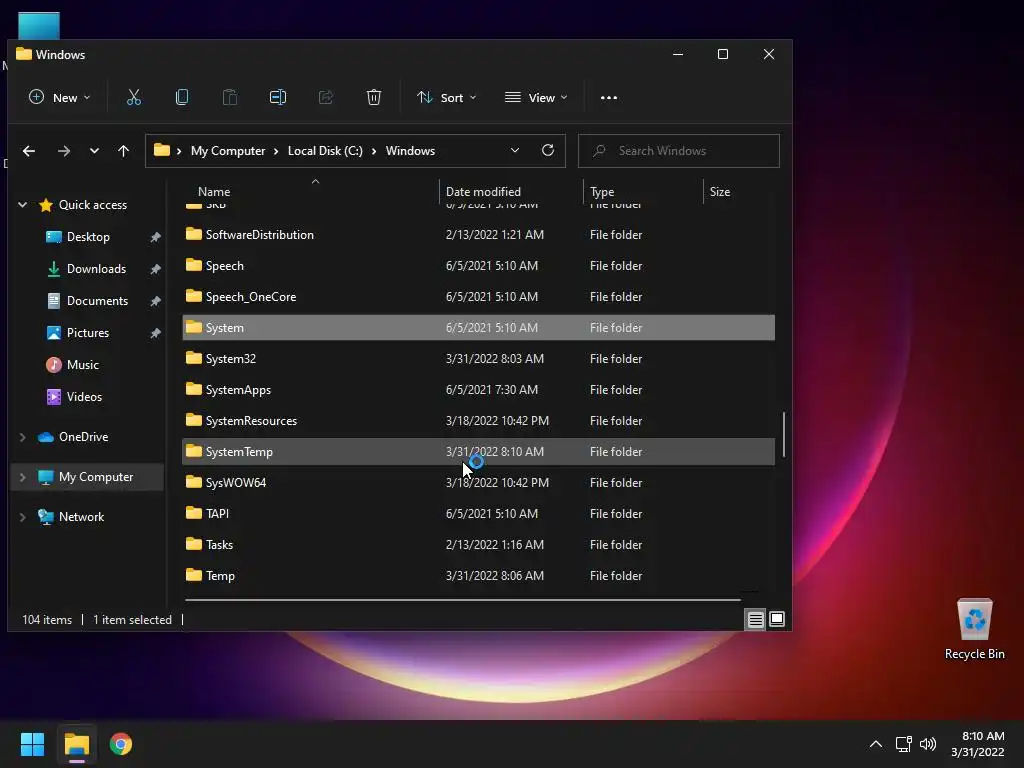
Task: Click the Rename icon in toolbar
Action: (x=278, y=97)
